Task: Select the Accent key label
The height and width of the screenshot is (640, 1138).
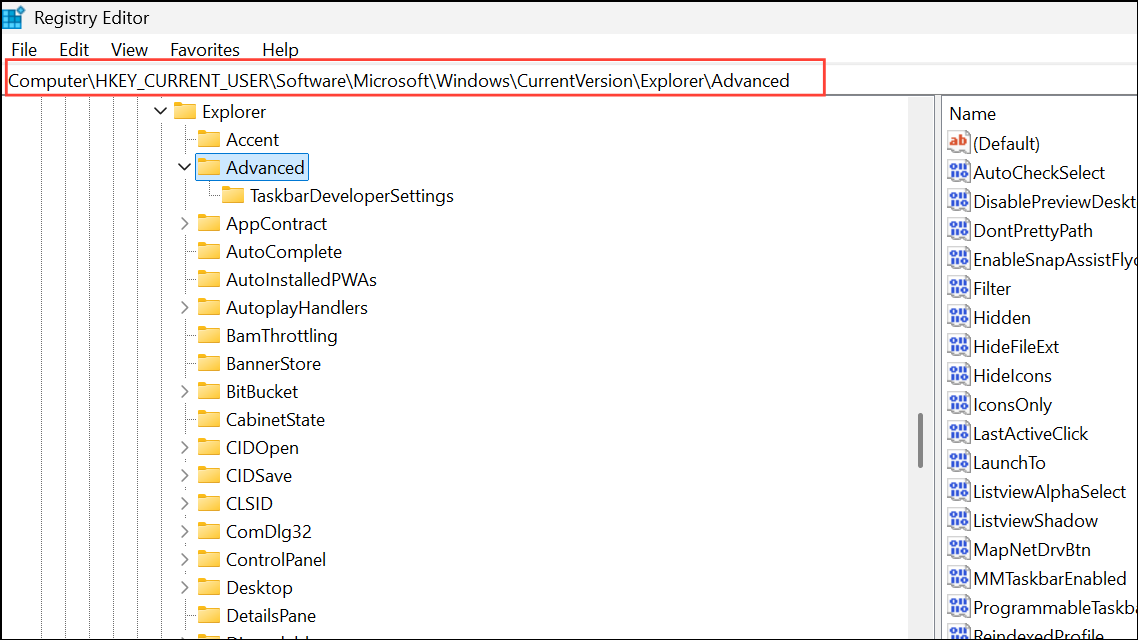Action: point(252,139)
